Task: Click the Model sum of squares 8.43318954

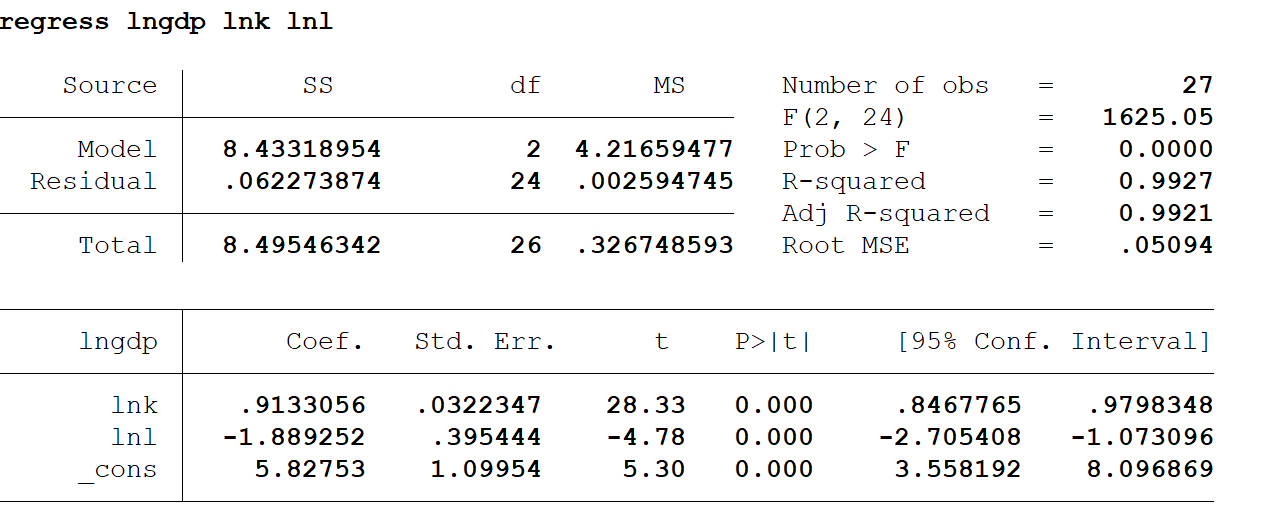Action: click(x=302, y=149)
